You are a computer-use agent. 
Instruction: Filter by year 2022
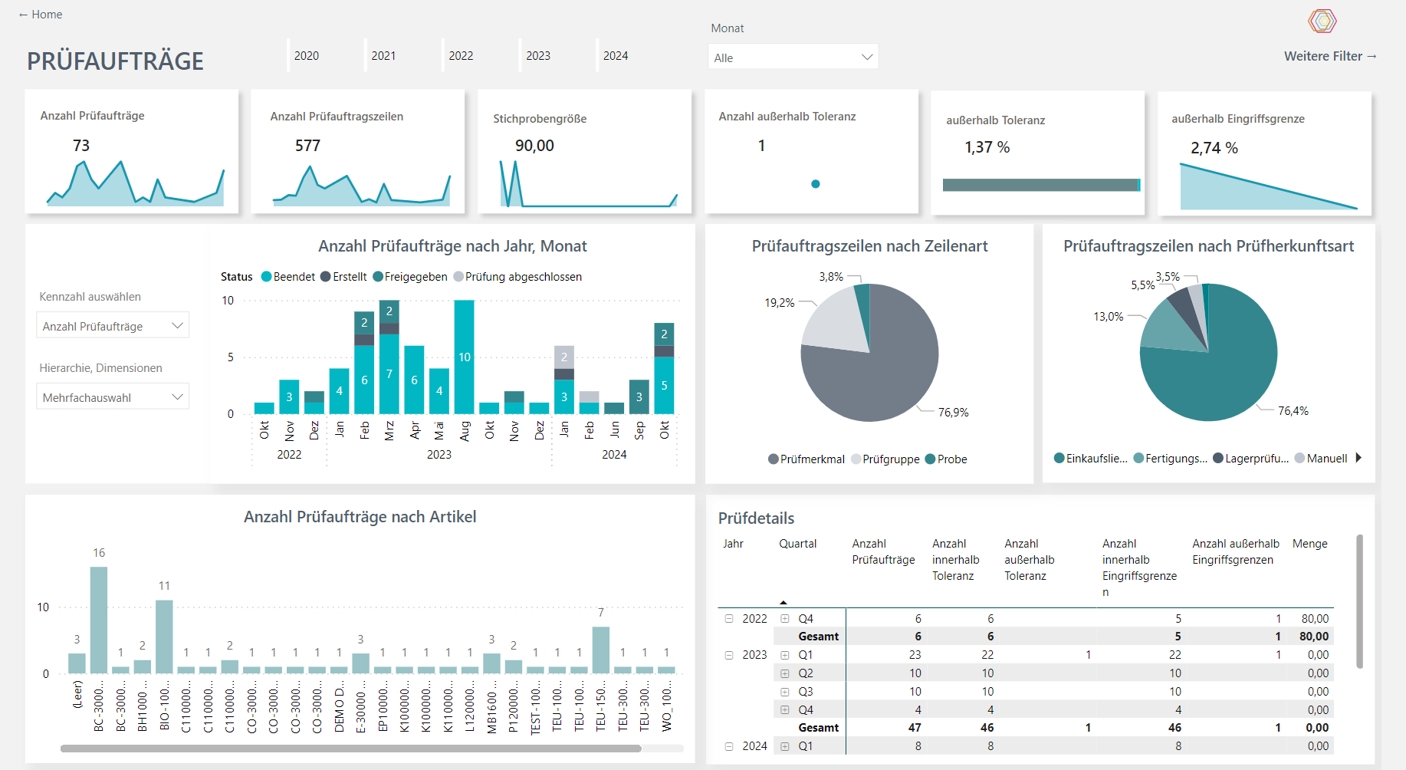point(461,56)
